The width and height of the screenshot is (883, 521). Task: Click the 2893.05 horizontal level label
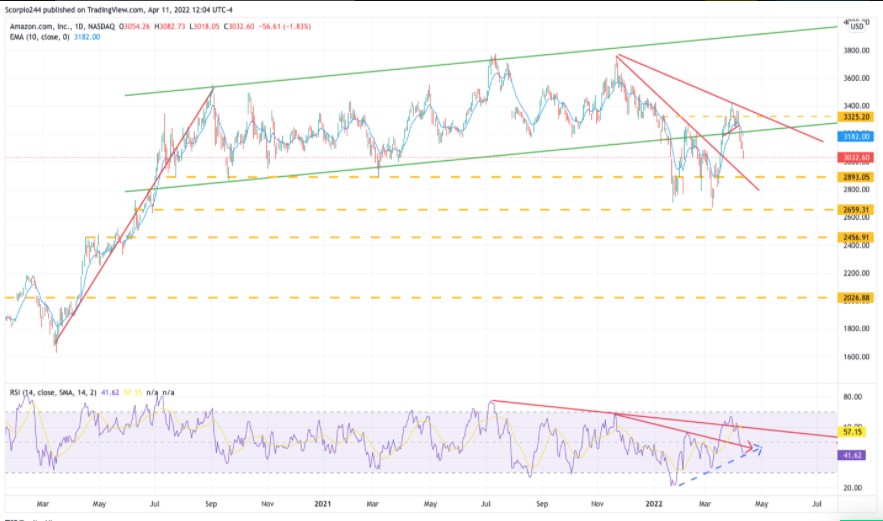pos(855,177)
